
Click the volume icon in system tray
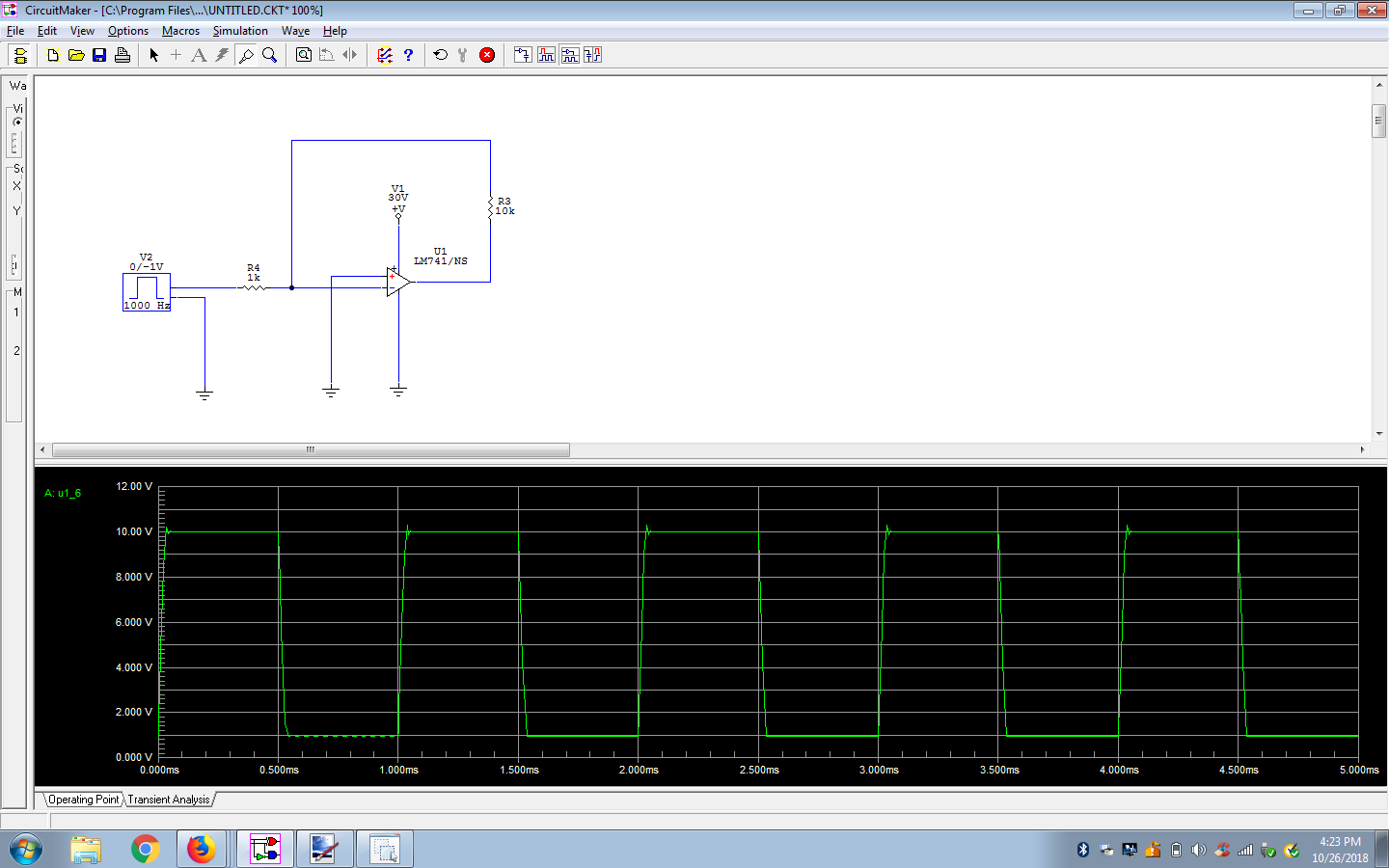click(x=1199, y=850)
